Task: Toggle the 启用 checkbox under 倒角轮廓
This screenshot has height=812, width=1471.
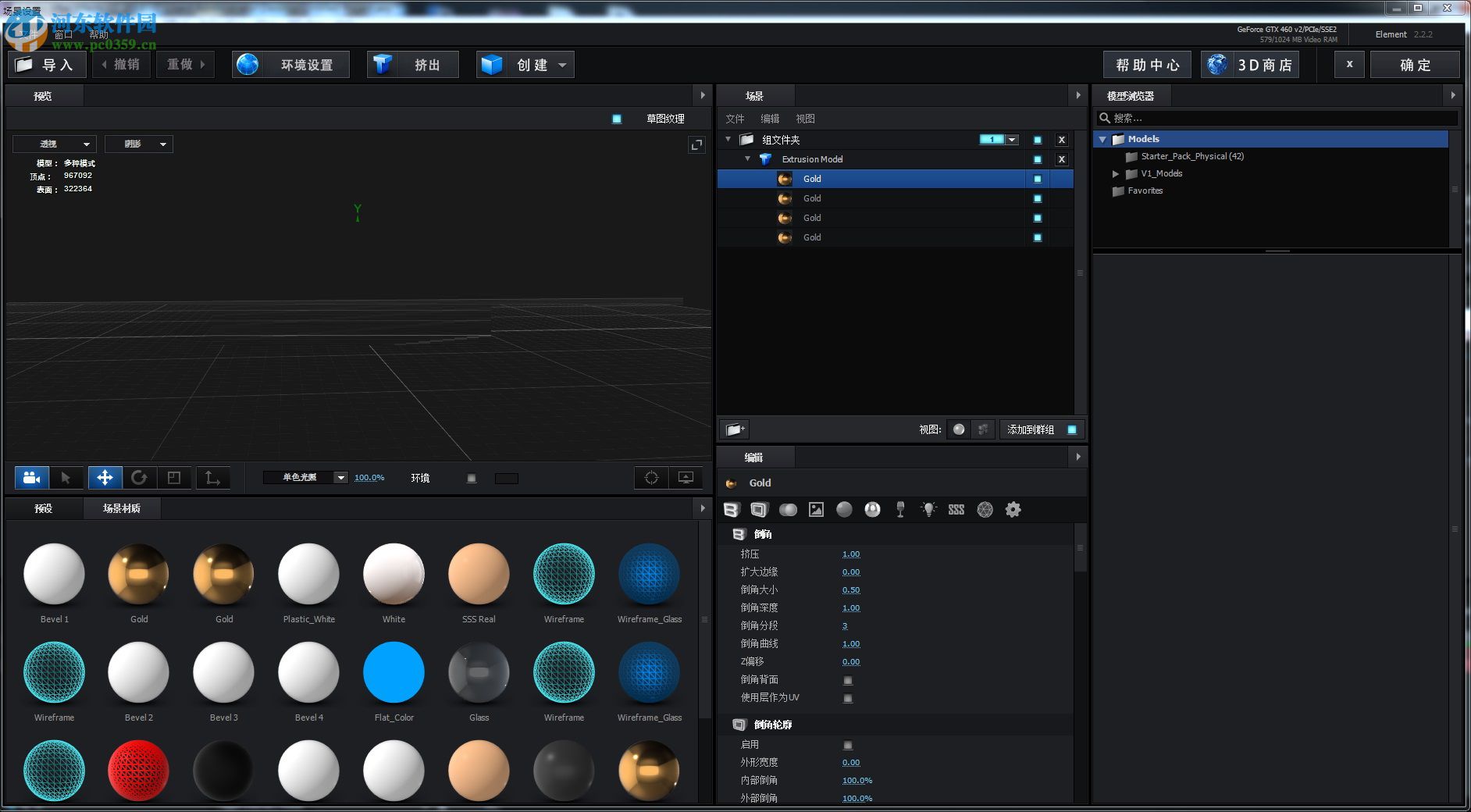Action: [x=848, y=744]
